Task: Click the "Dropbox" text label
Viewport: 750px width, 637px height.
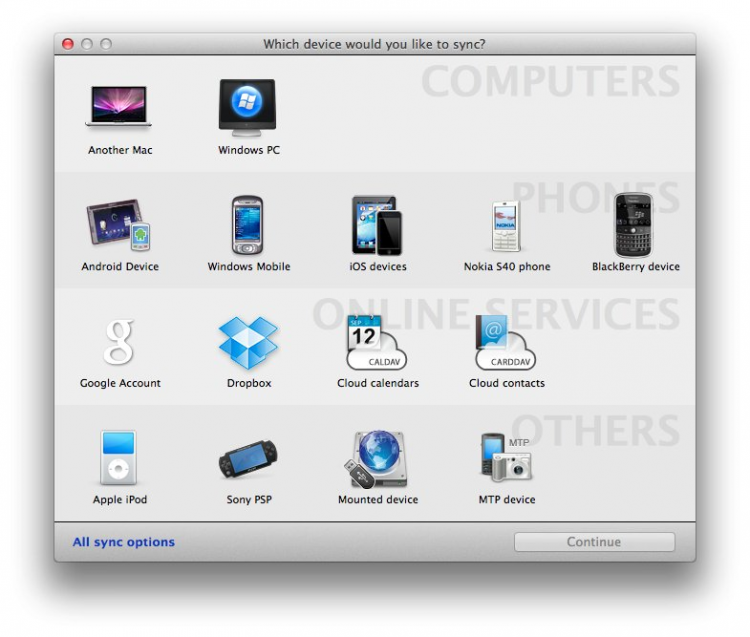Action: pyautogui.click(x=249, y=383)
